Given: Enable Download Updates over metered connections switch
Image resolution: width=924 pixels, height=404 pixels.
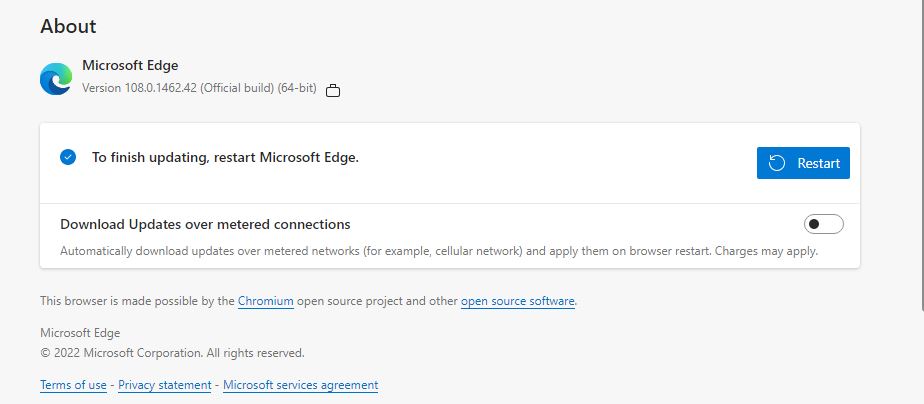Looking at the screenshot, I should [x=824, y=224].
